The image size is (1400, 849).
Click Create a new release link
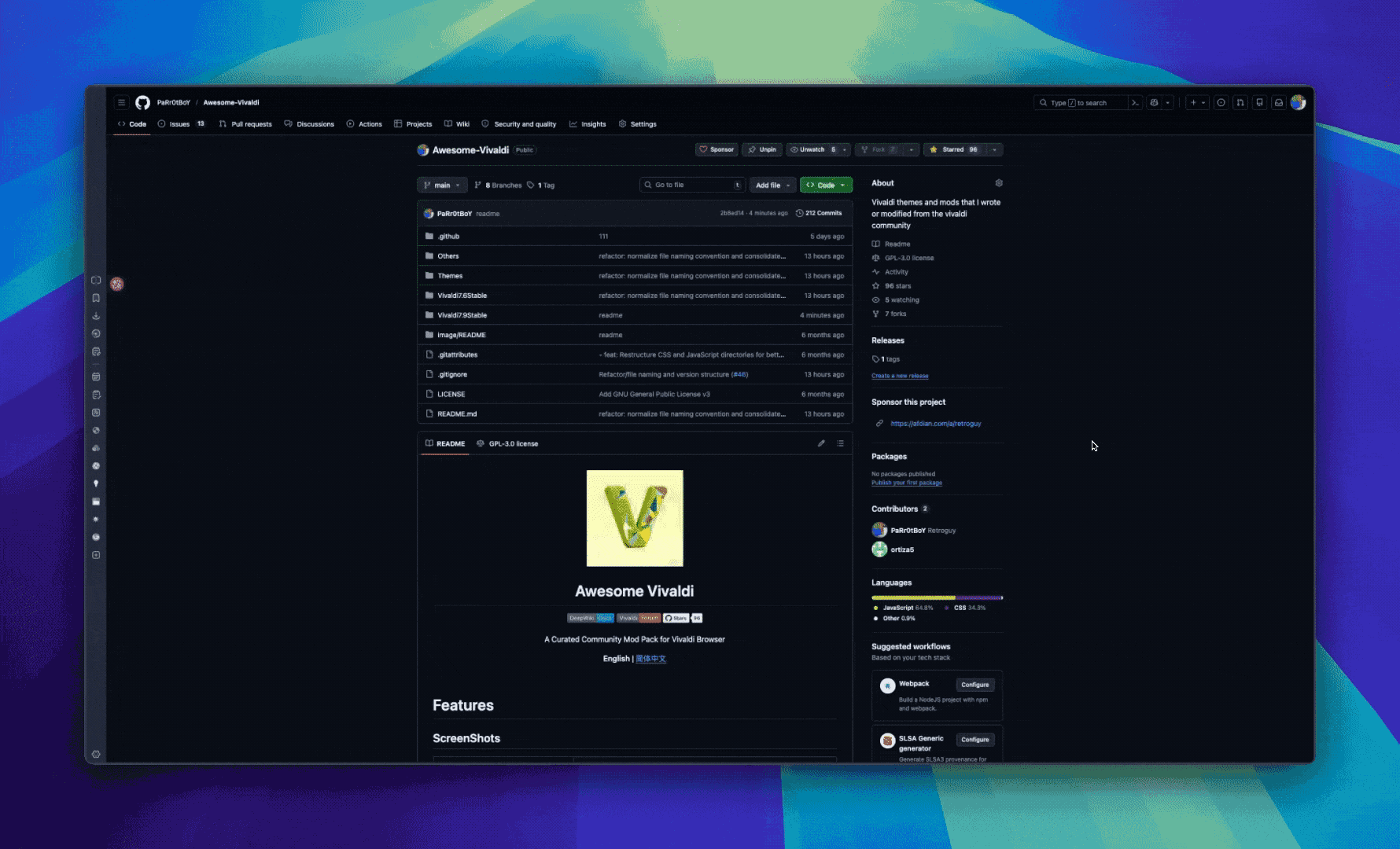click(x=900, y=376)
